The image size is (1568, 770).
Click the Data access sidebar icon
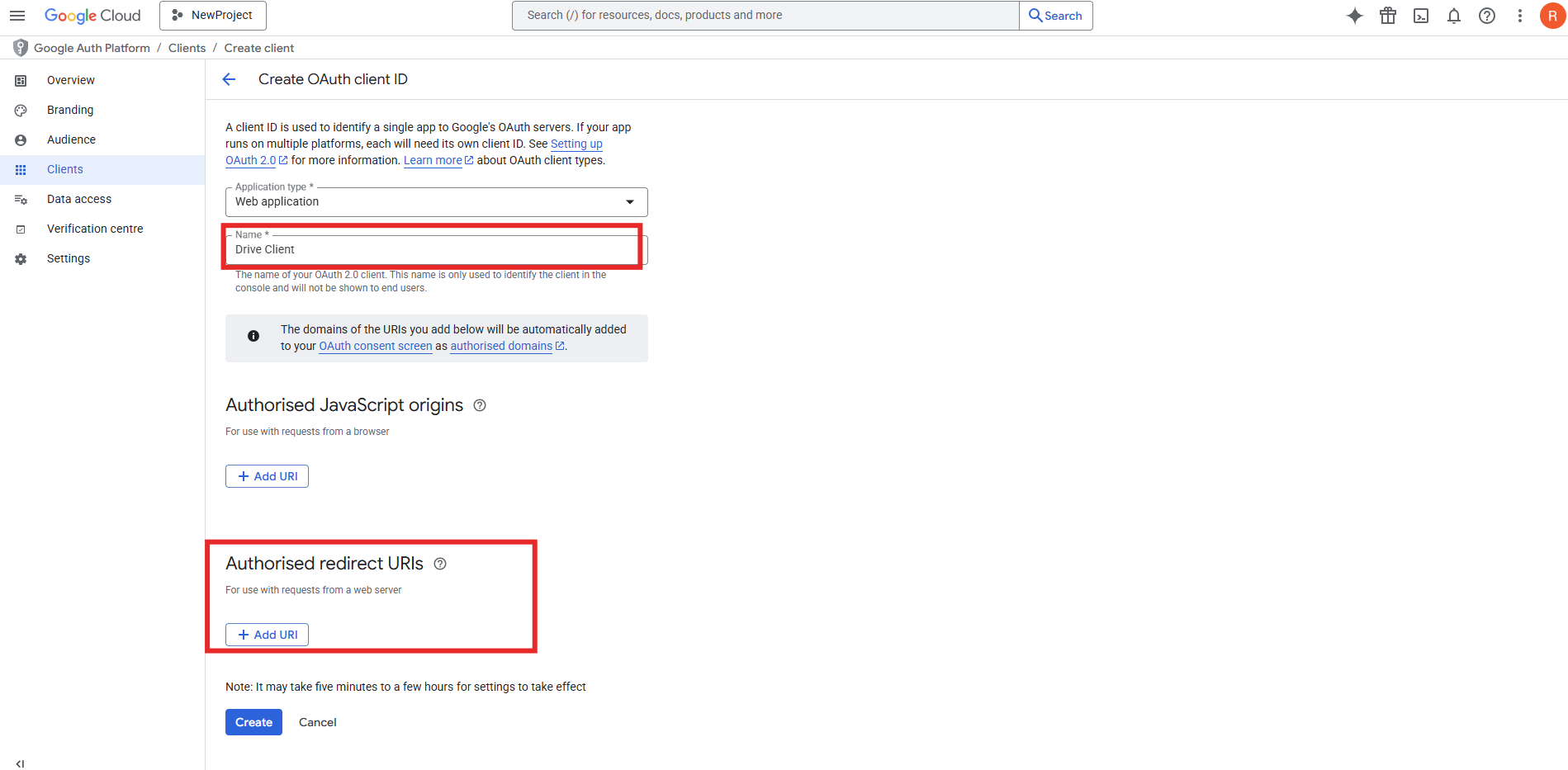pos(21,199)
